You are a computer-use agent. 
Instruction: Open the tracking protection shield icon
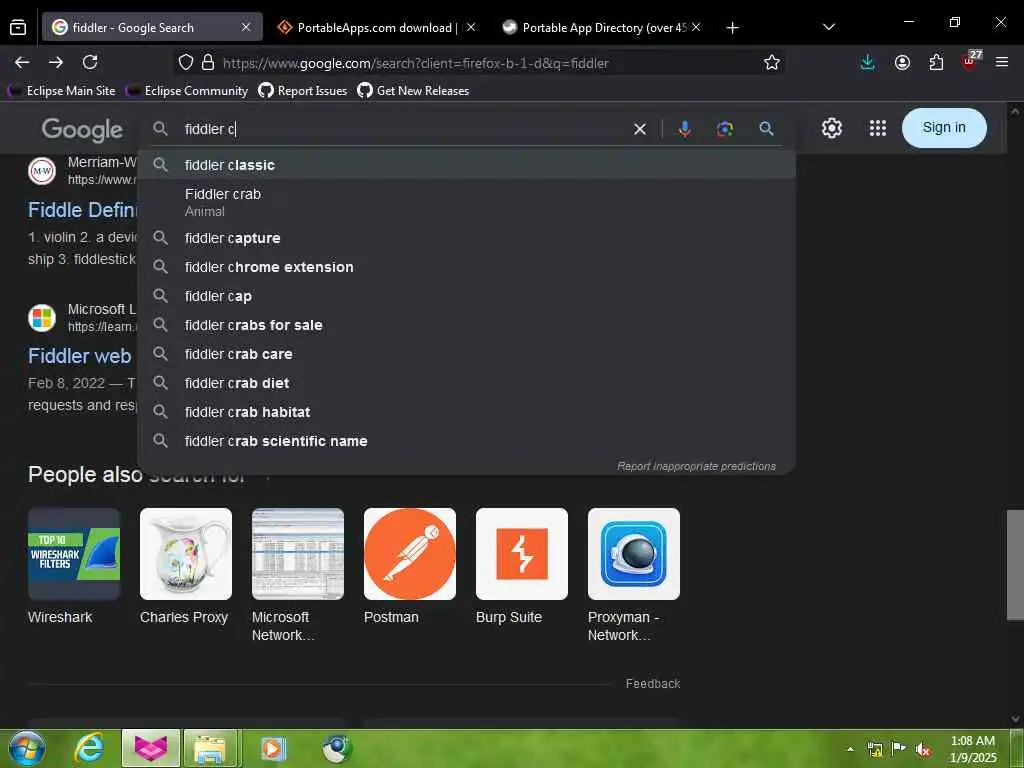pos(186,63)
